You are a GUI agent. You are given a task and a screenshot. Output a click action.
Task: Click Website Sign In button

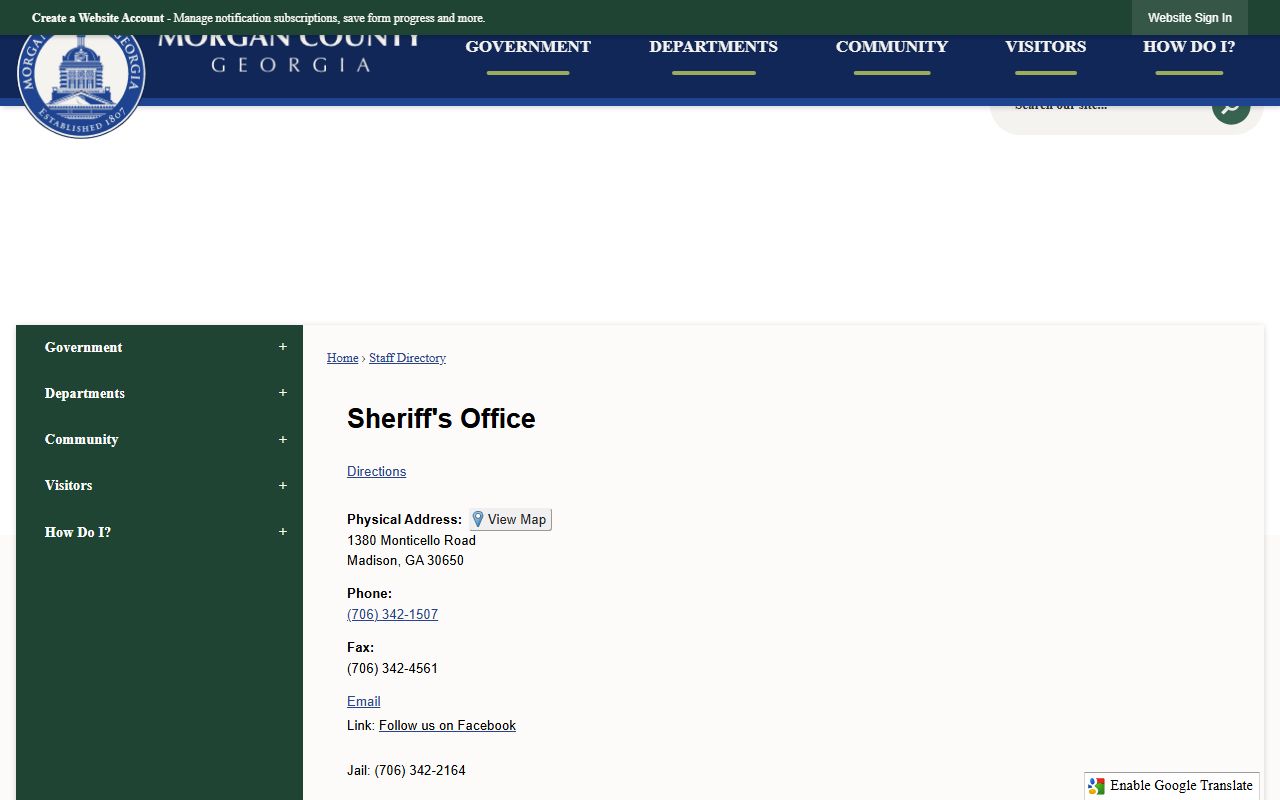click(1190, 18)
